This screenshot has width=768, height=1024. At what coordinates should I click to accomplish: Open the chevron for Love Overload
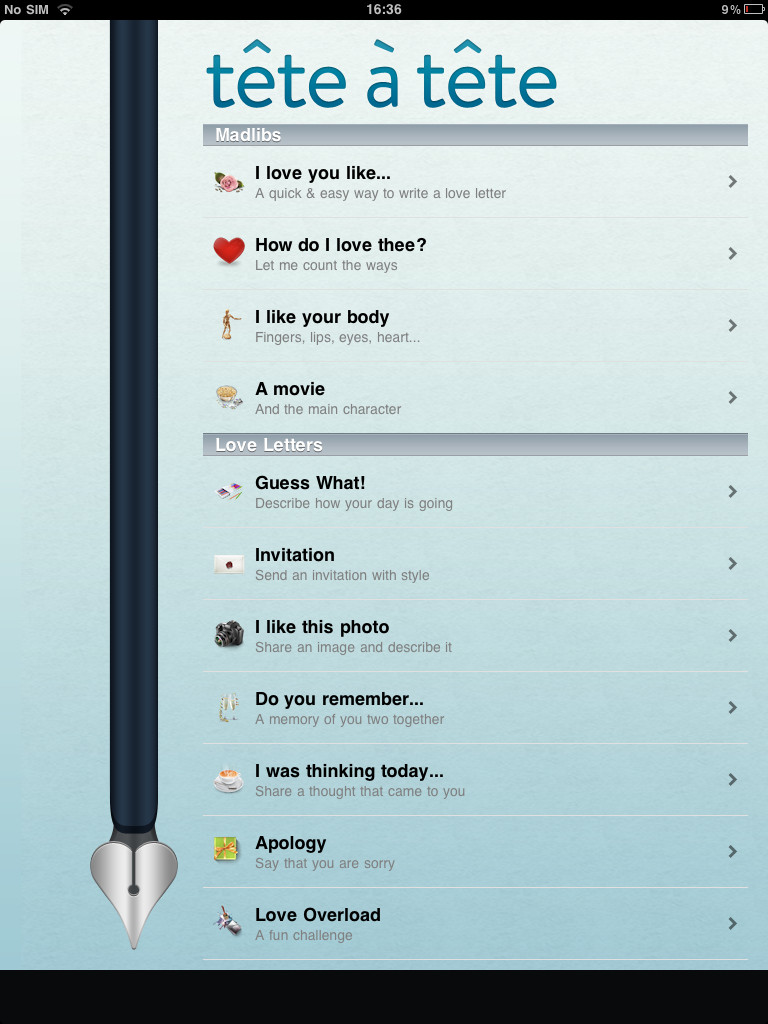pyautogui.click(x=732, y=923)
